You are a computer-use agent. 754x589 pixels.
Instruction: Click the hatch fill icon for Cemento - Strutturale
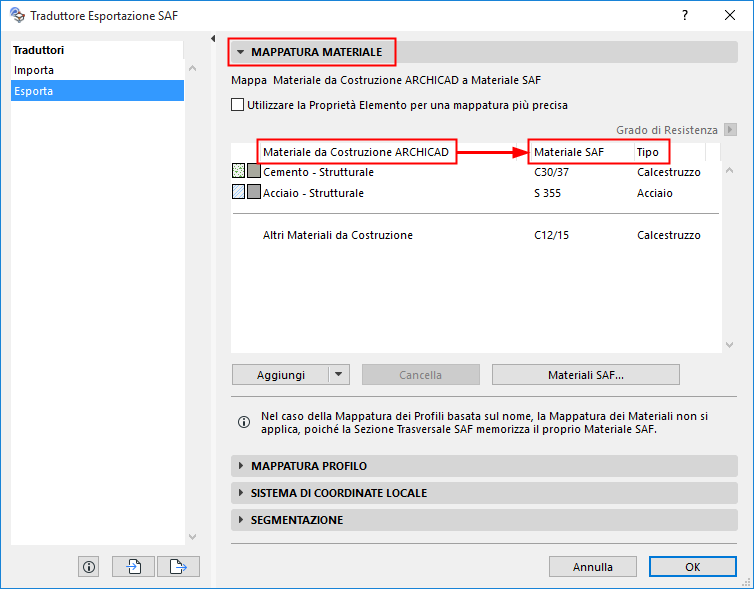point(239,171)
